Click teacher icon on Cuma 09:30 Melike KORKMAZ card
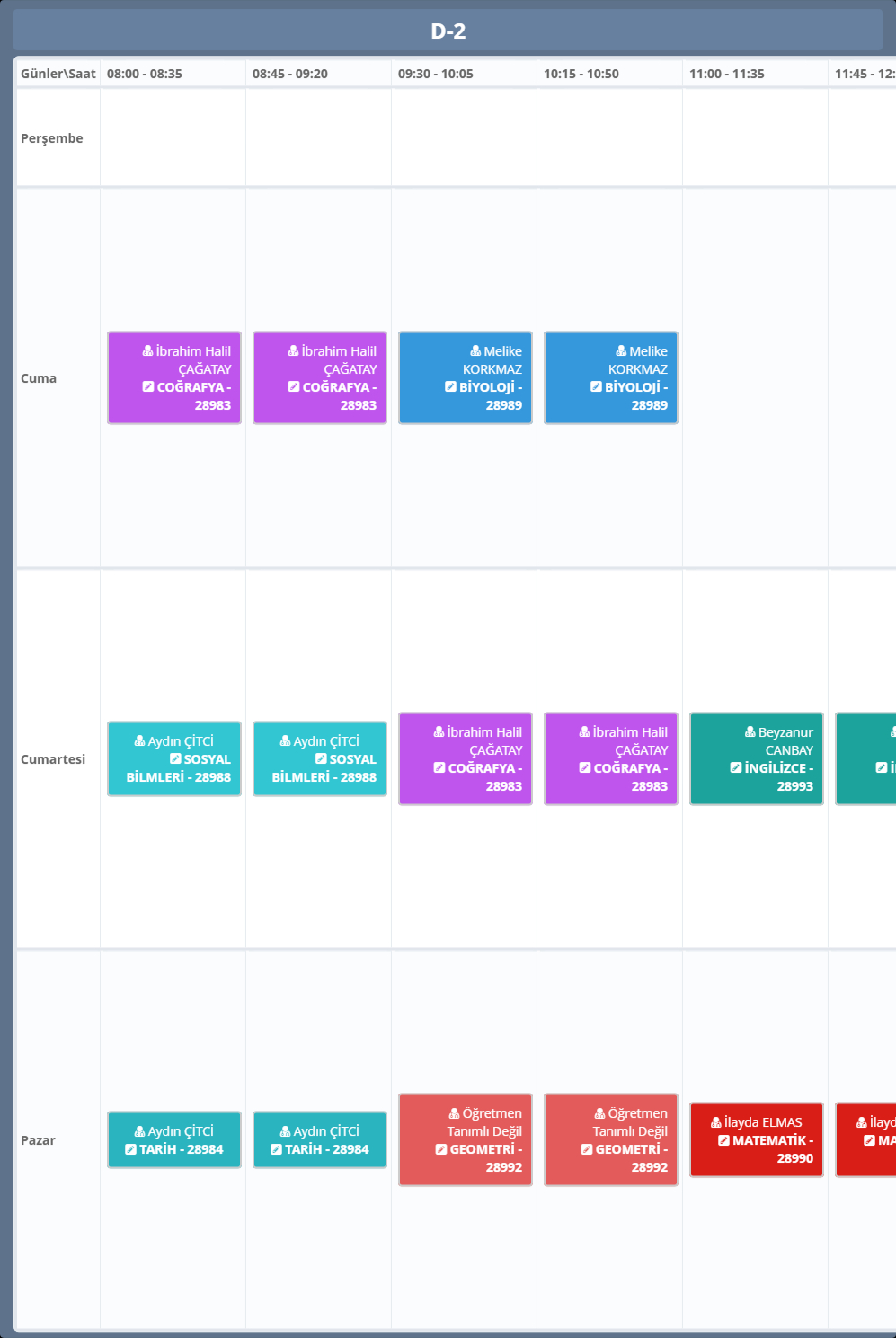Screen dimensions: 896x1338 (x=475, y=351)
